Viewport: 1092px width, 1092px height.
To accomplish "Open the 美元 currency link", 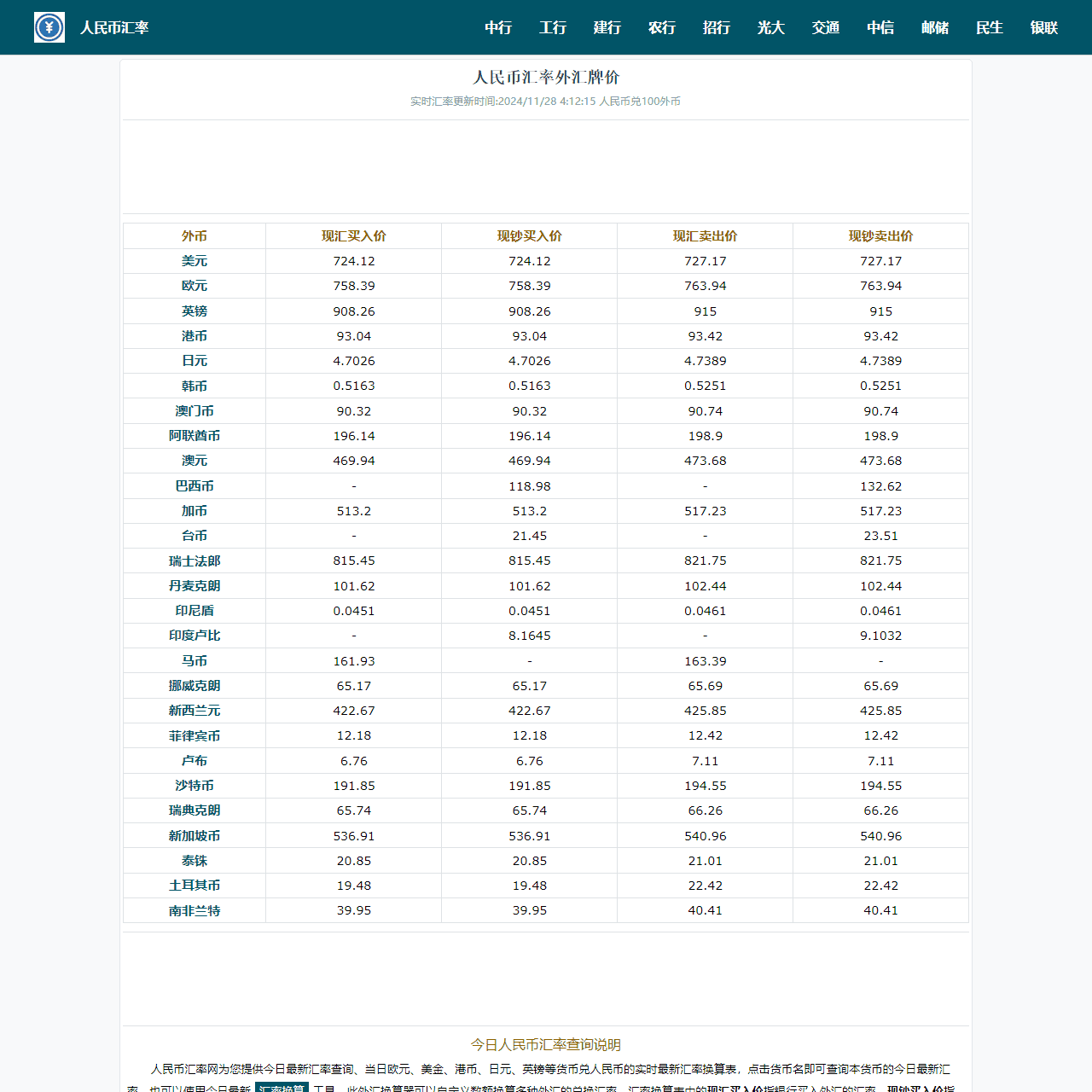I will tap(195, 261).
